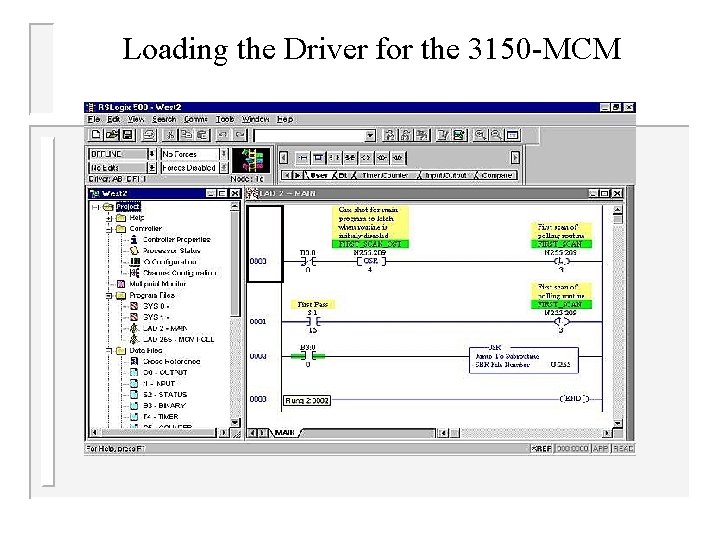Click the tile-window icon after Zoom Out
Screen dimensions: 720x540
click(x=512, y=135)
